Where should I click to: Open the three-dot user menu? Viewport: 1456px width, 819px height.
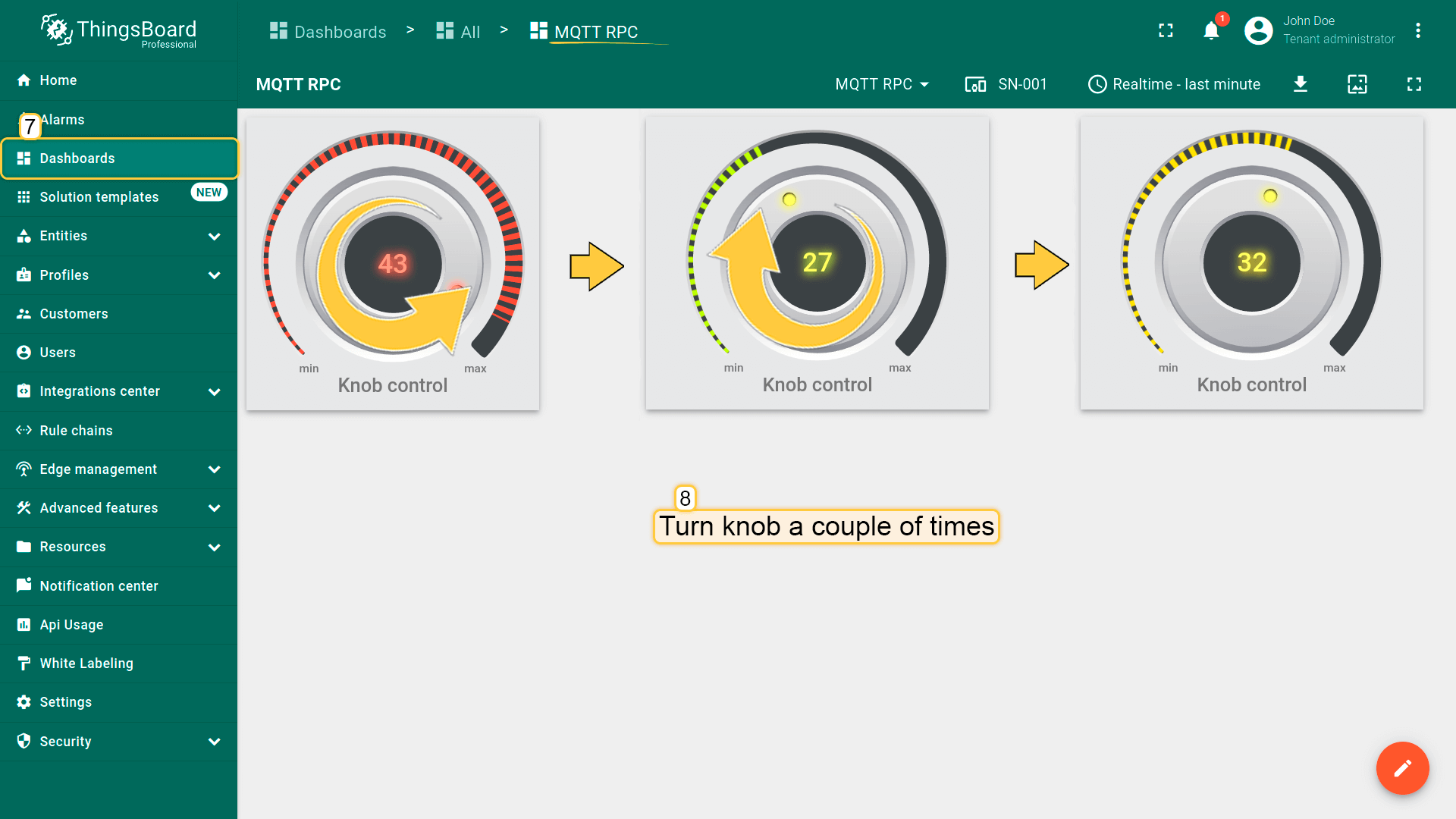[x=1417, y=30]
